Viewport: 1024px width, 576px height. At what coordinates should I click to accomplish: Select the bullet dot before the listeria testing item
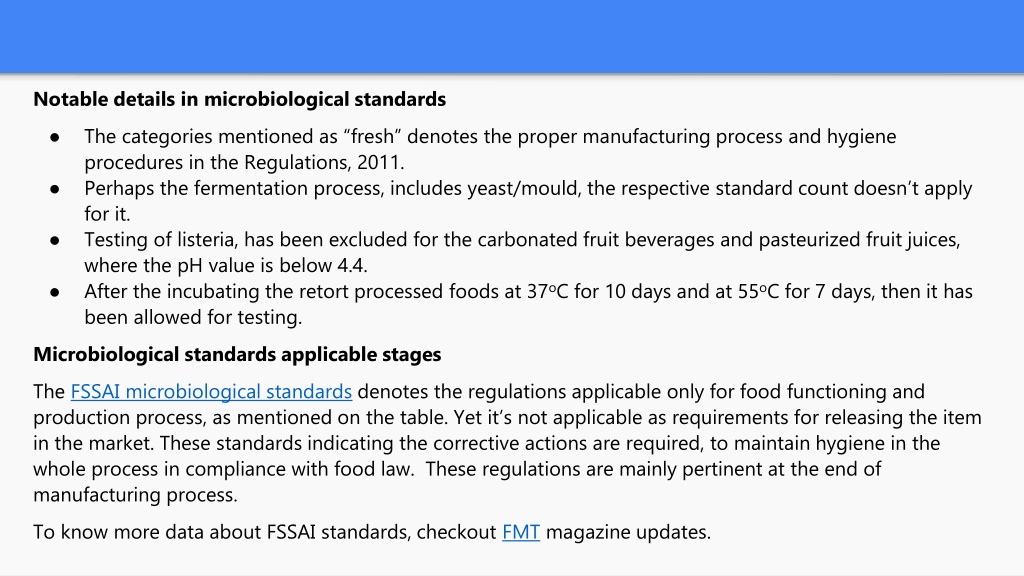coord(55,240)
